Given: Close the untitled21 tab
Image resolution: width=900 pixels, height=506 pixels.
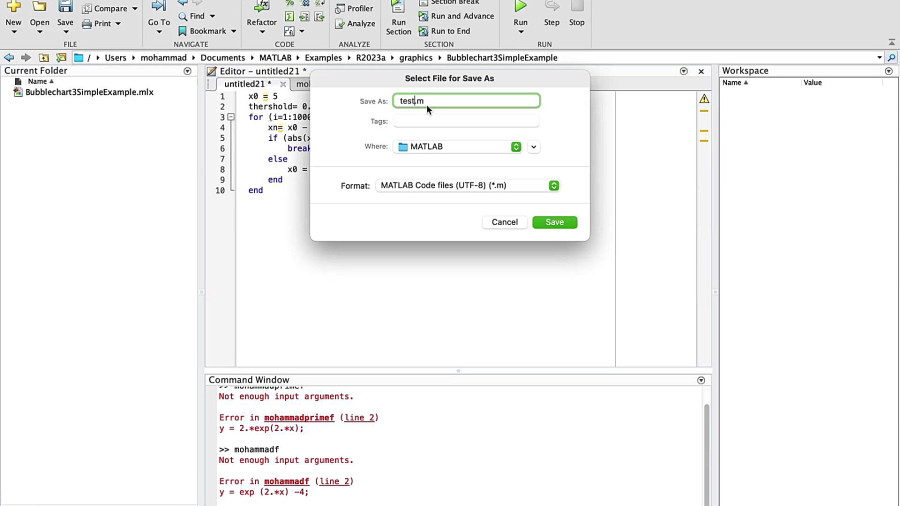Looking at the screenshot, I should coord(283,84).
